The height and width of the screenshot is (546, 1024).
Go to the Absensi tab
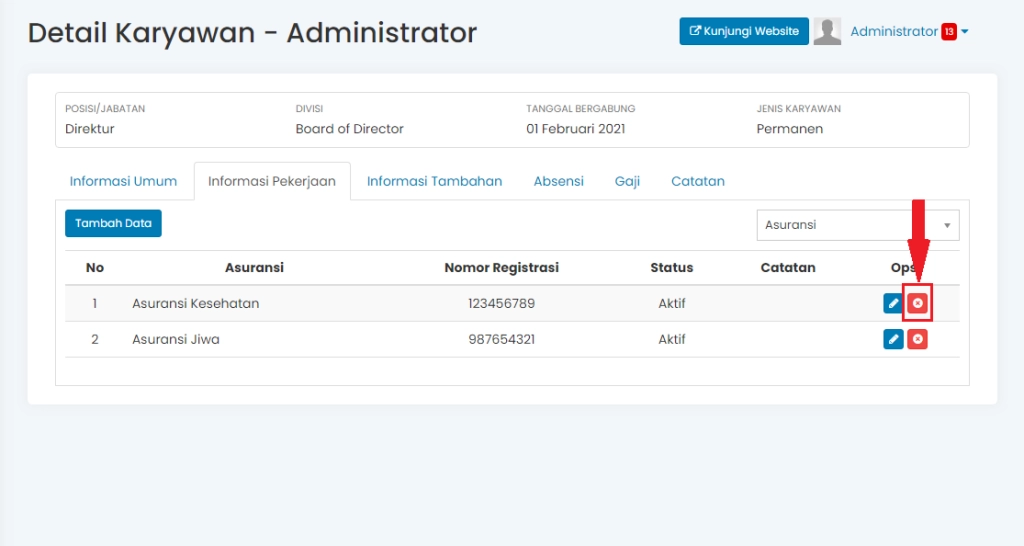(558, 181)
